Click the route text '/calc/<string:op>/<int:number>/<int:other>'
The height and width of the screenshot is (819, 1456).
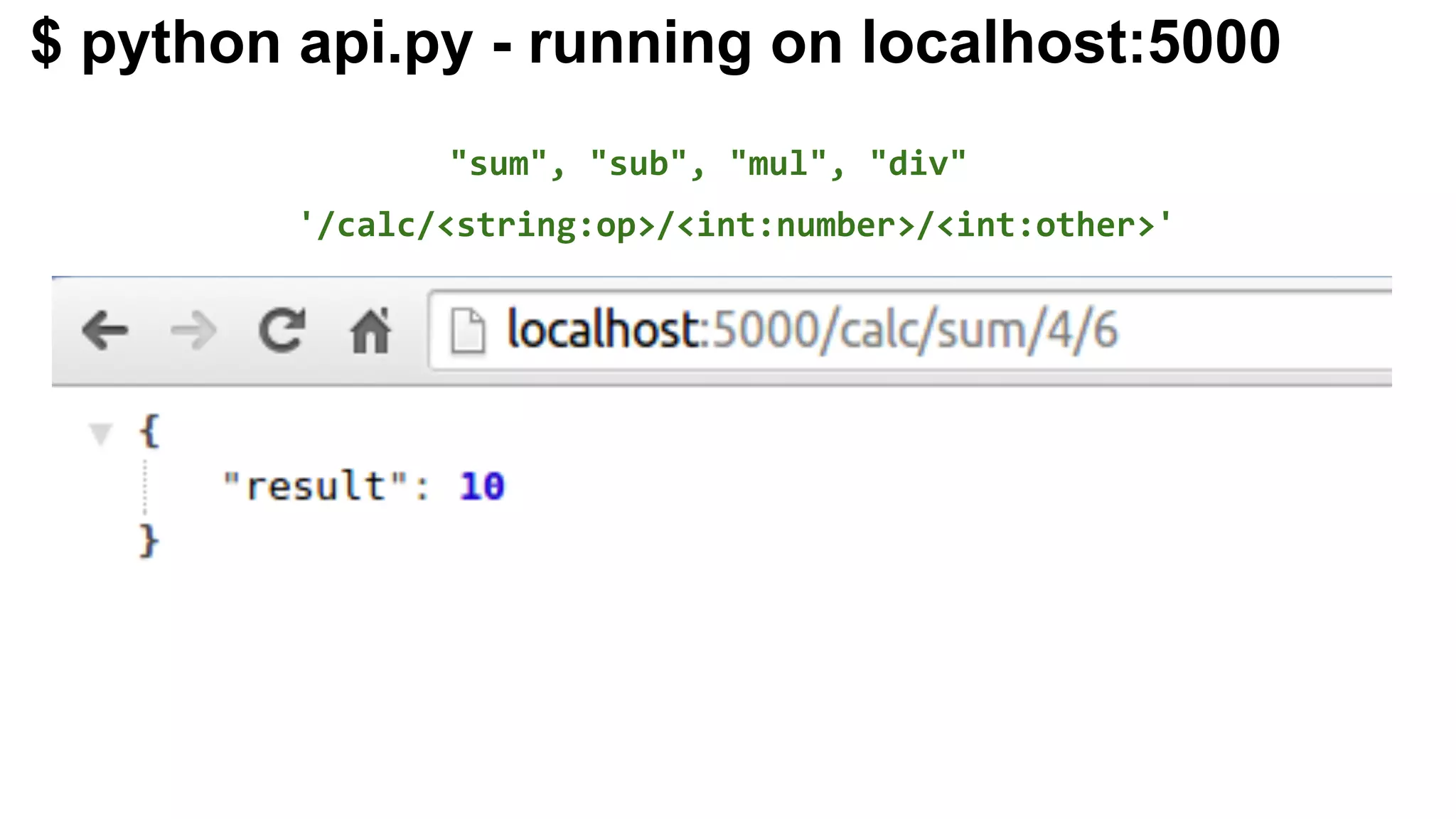[735, 225]
